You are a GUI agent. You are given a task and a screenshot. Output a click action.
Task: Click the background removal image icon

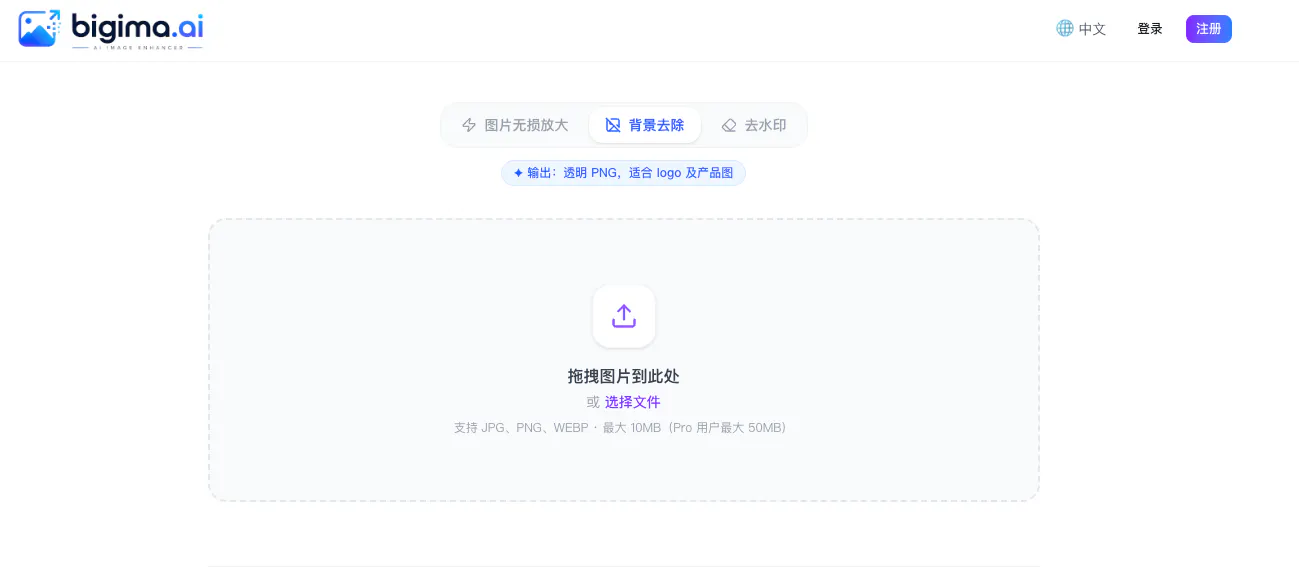click(613, 125)
